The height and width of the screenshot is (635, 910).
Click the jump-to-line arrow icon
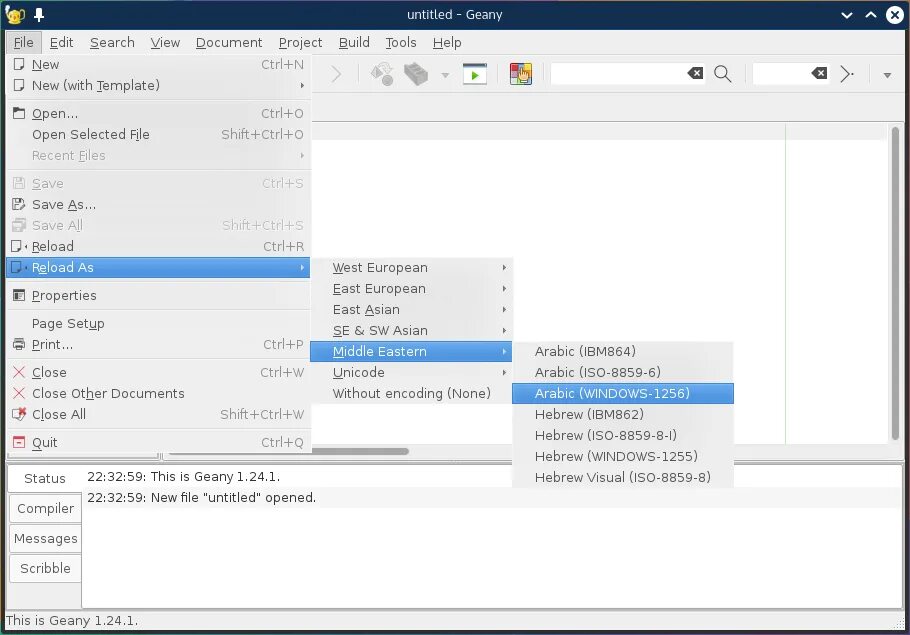click(x=847, y=74)
